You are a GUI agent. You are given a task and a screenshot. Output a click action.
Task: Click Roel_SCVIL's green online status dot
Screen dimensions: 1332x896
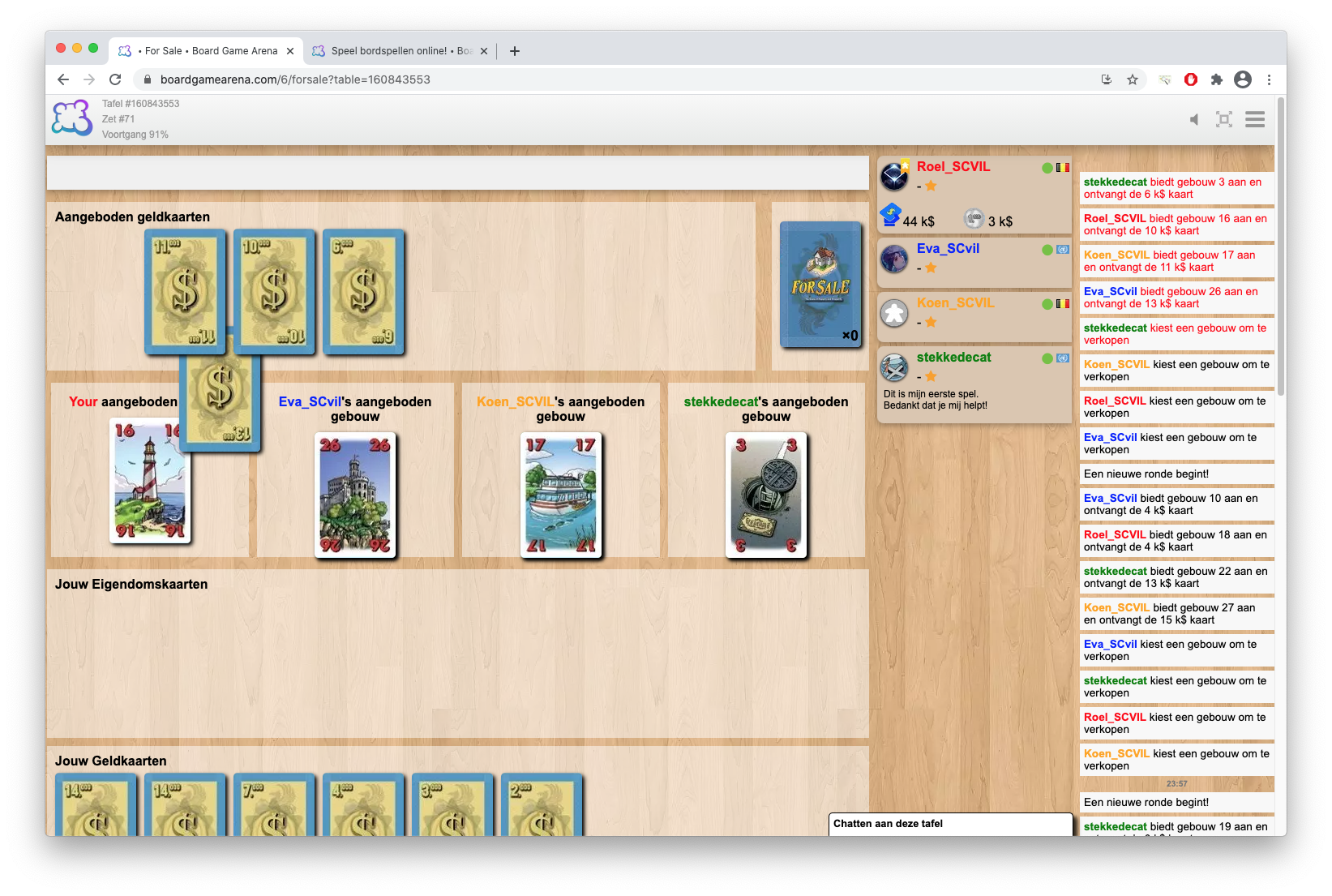coord(1047,168)
